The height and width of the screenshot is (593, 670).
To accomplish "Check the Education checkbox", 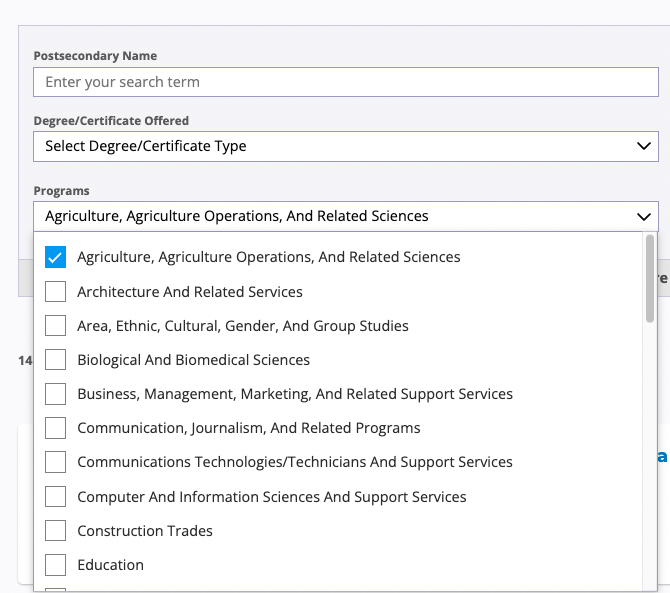I will [x=56, y=565].
